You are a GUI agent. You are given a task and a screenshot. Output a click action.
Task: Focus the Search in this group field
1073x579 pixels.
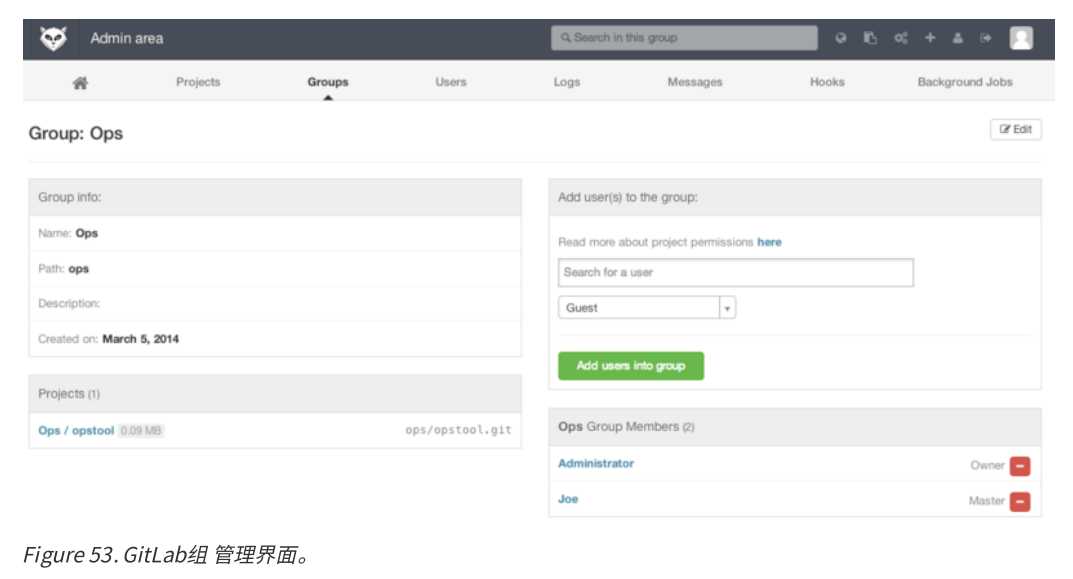684,38
